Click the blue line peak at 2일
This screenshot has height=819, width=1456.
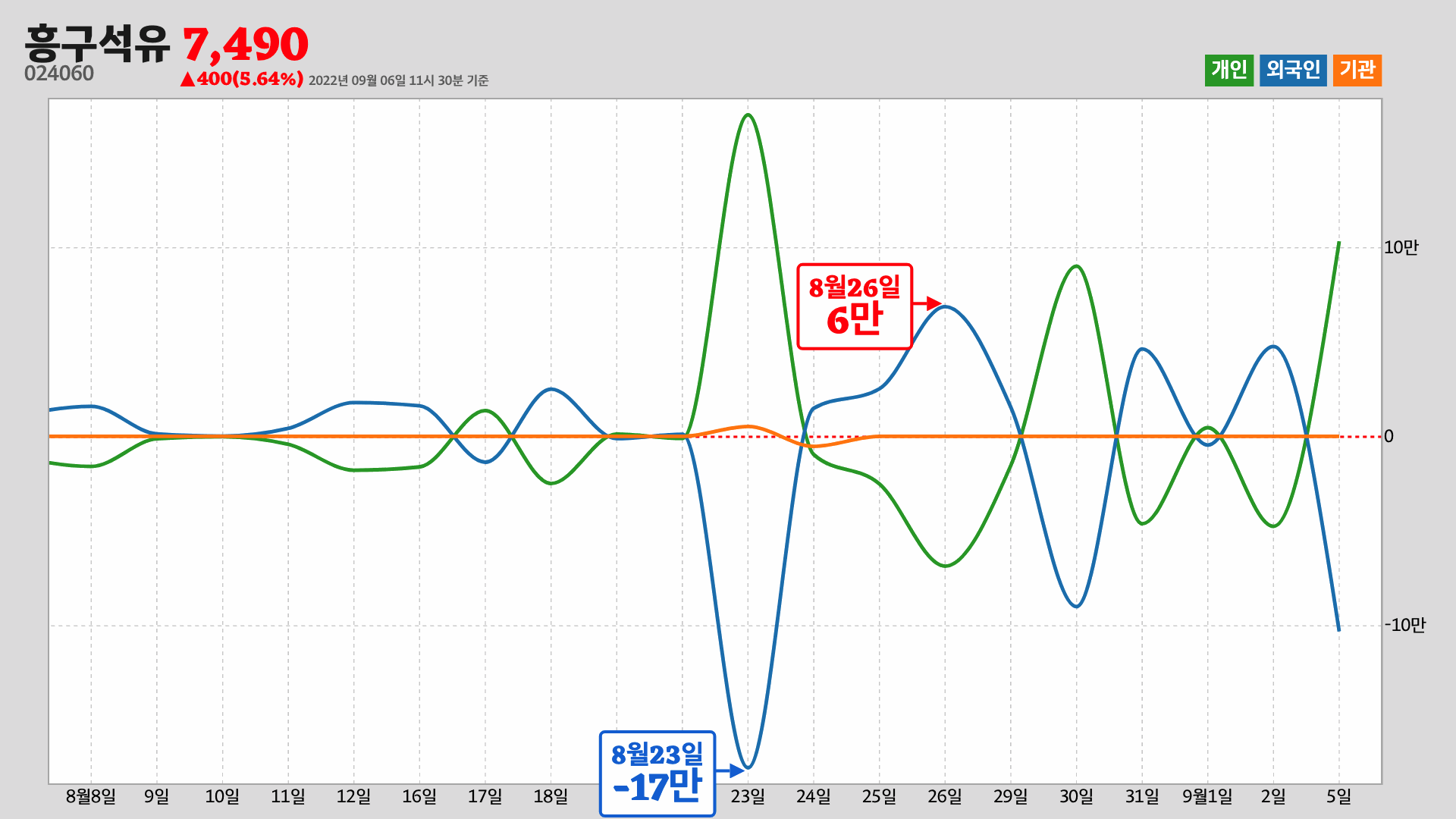[1273, 347]
